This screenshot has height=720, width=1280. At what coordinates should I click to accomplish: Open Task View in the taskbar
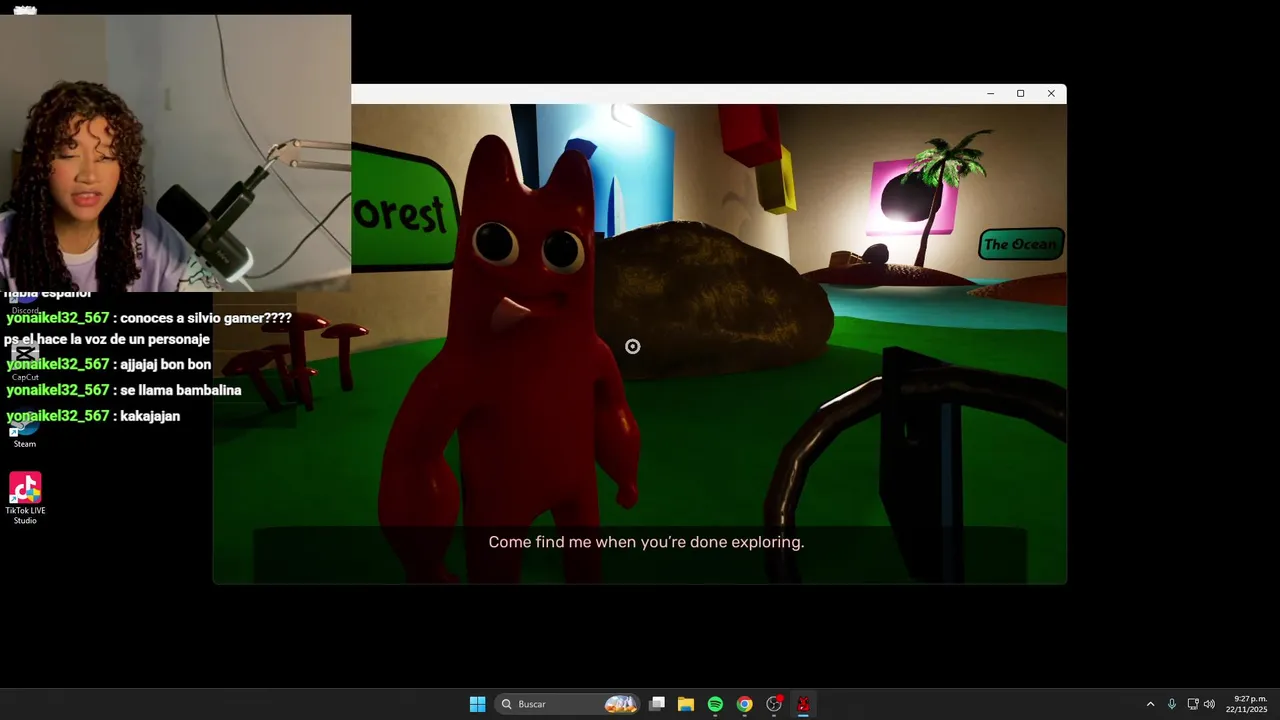(x=657, y=704)
